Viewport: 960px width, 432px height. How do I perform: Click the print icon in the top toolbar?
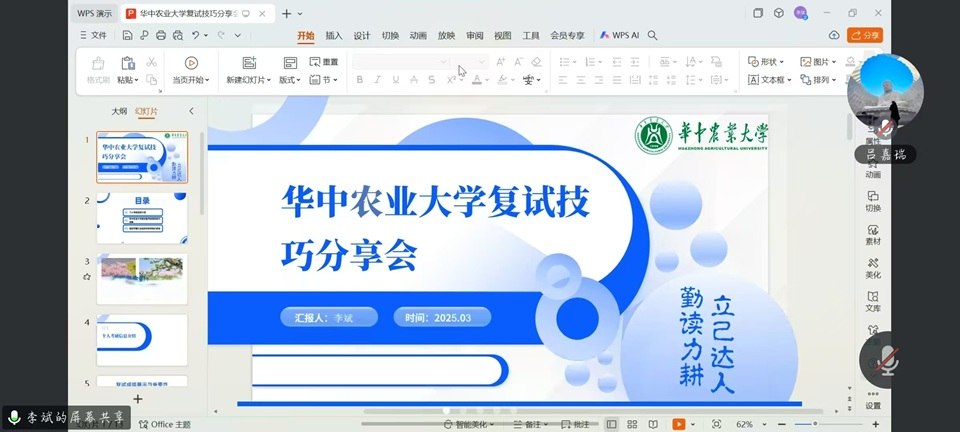[x=161, y=35]
